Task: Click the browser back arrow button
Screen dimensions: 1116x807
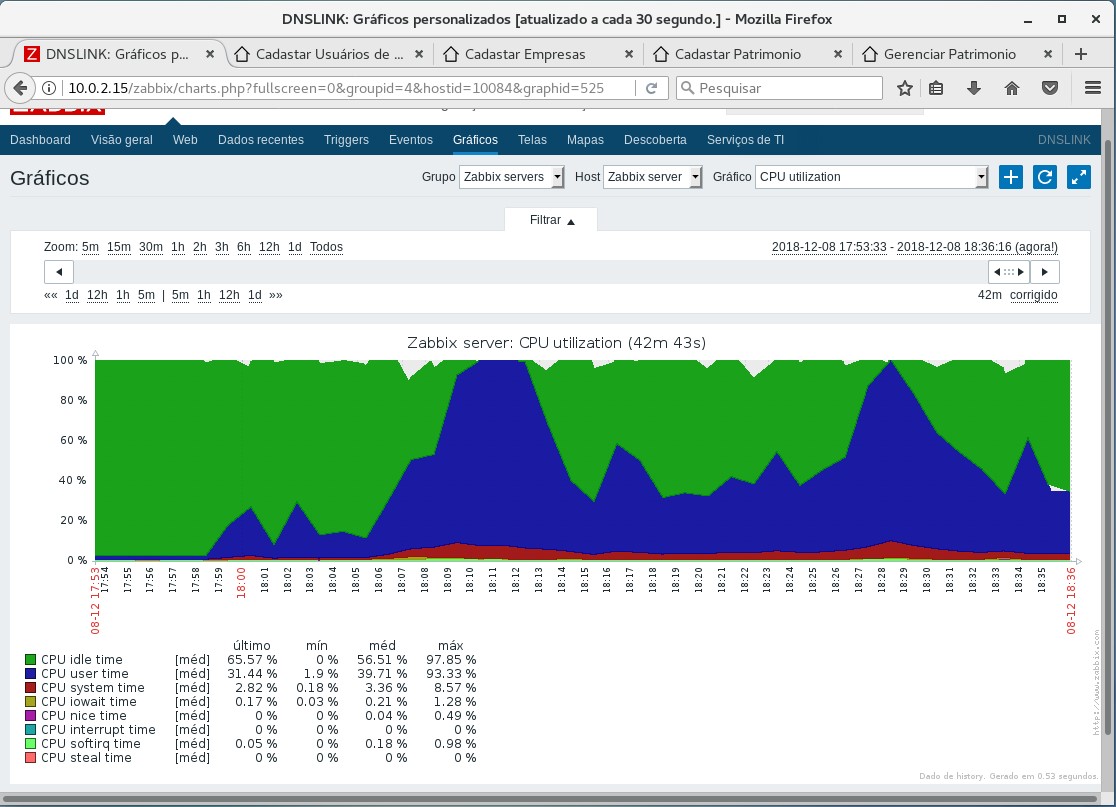Action: coord(20,88)
